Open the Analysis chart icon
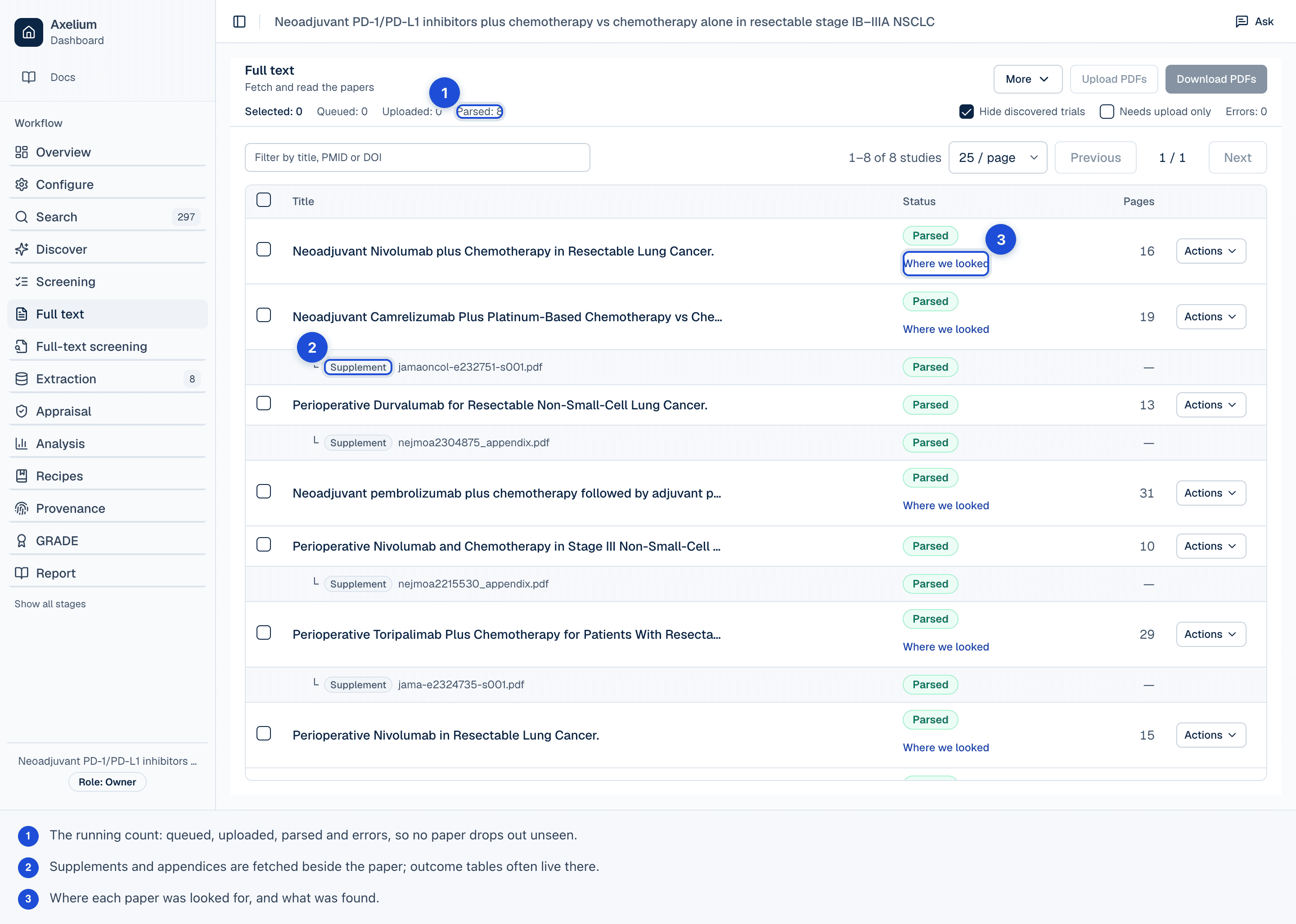This screenshot has height=924, width=1296. [x=22, y=444]
